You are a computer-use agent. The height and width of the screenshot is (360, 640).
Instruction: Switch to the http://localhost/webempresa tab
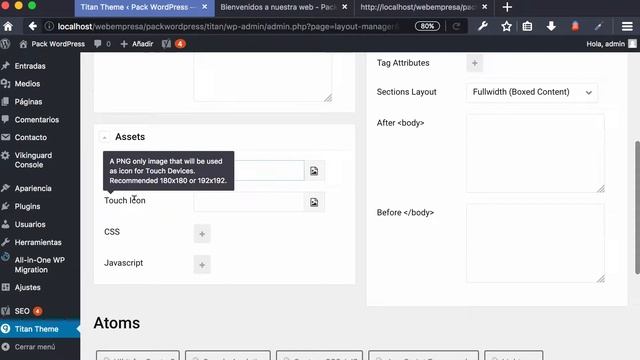(x=418, y=7)
